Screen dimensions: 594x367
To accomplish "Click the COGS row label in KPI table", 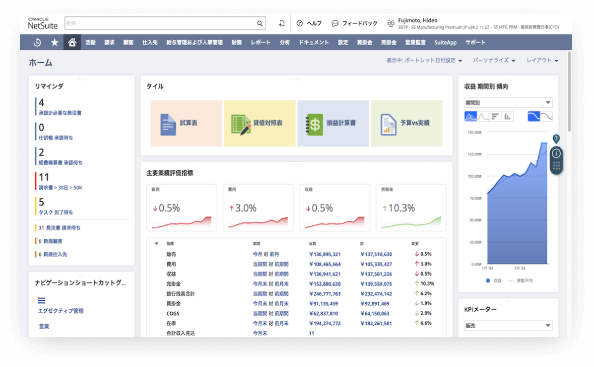I will [x=173, y=314].
